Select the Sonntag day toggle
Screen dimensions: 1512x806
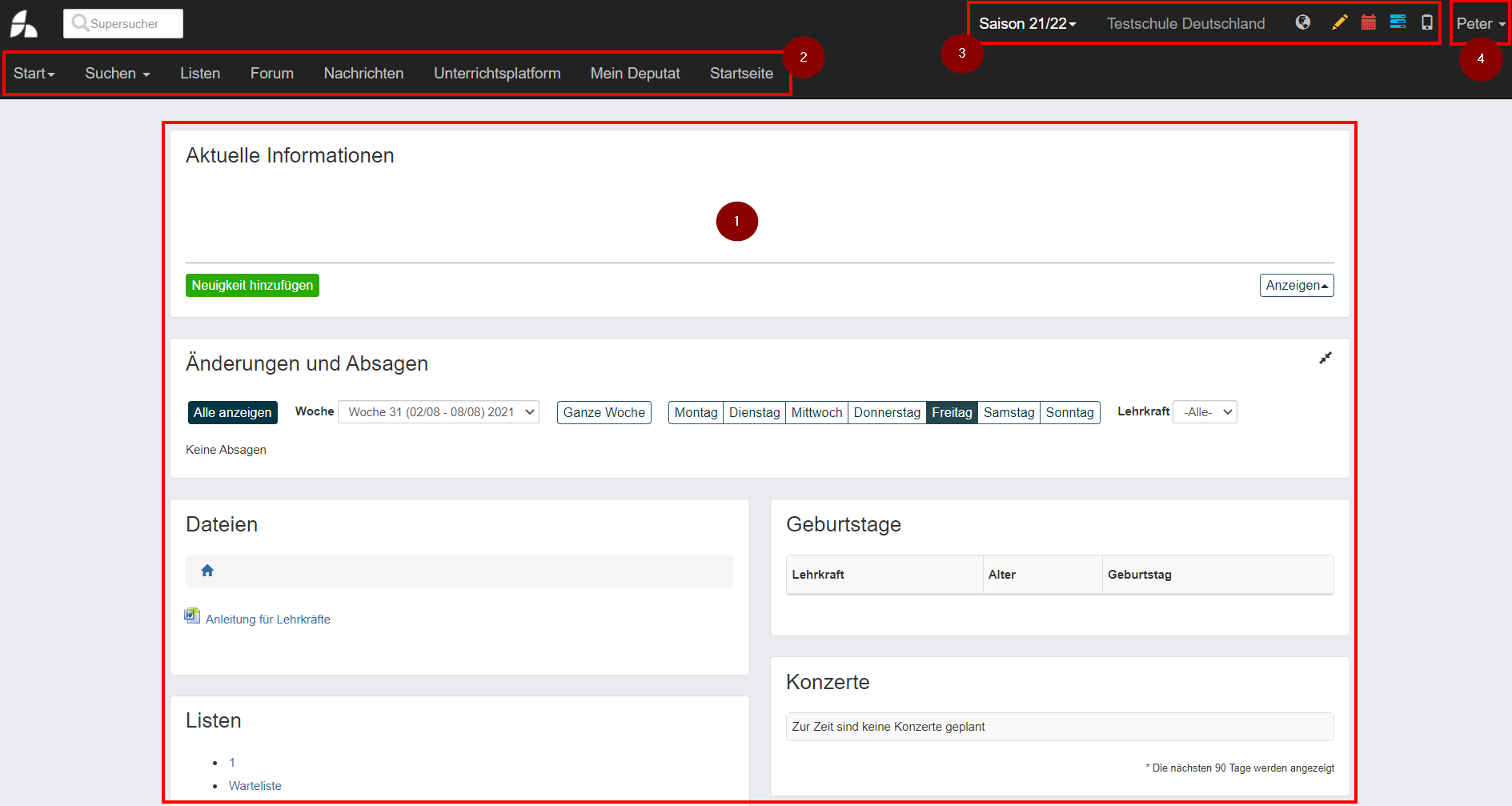pyautogui.click(x=1069, y=412)
